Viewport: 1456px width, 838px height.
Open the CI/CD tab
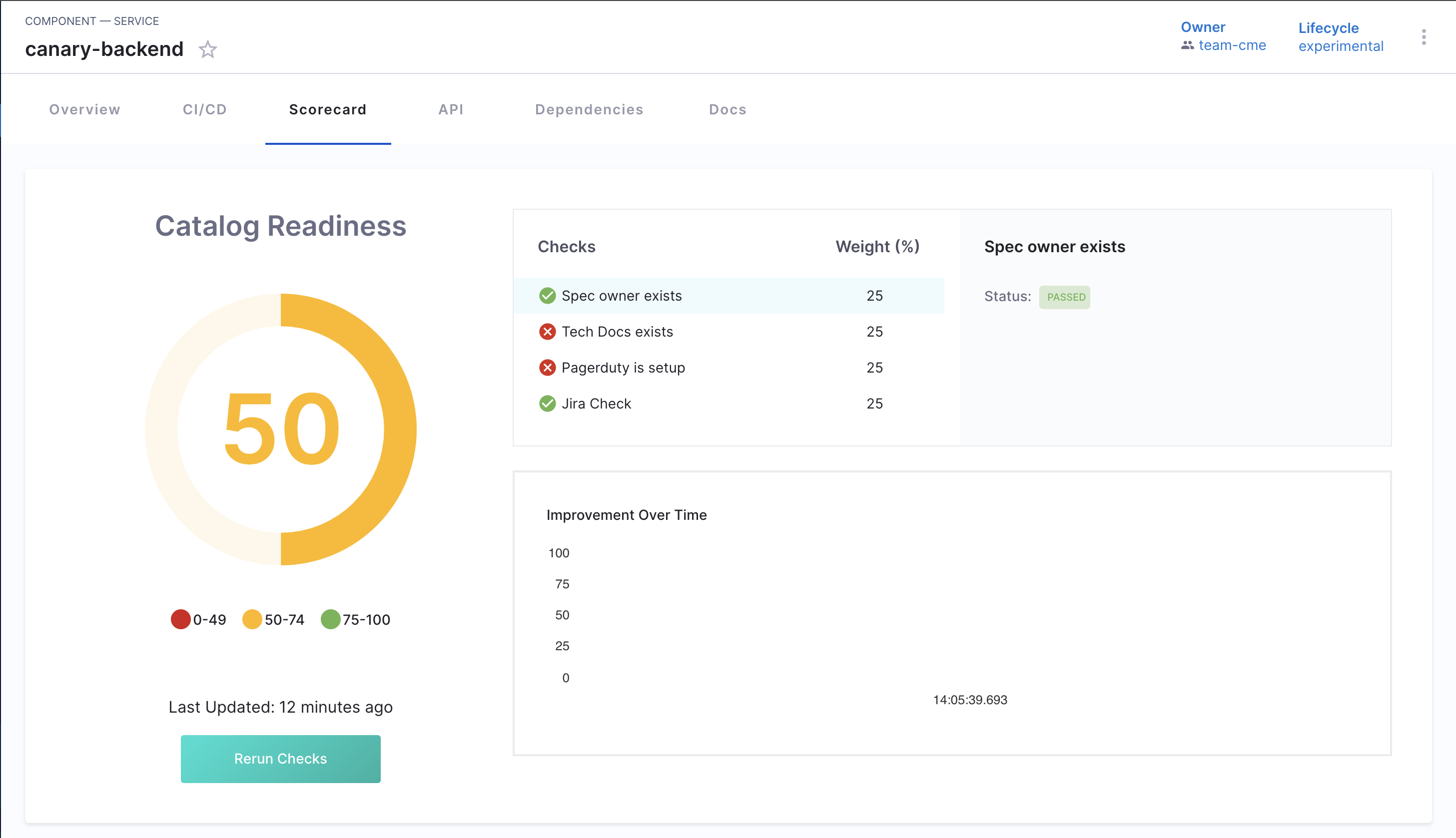pos(204,109)
